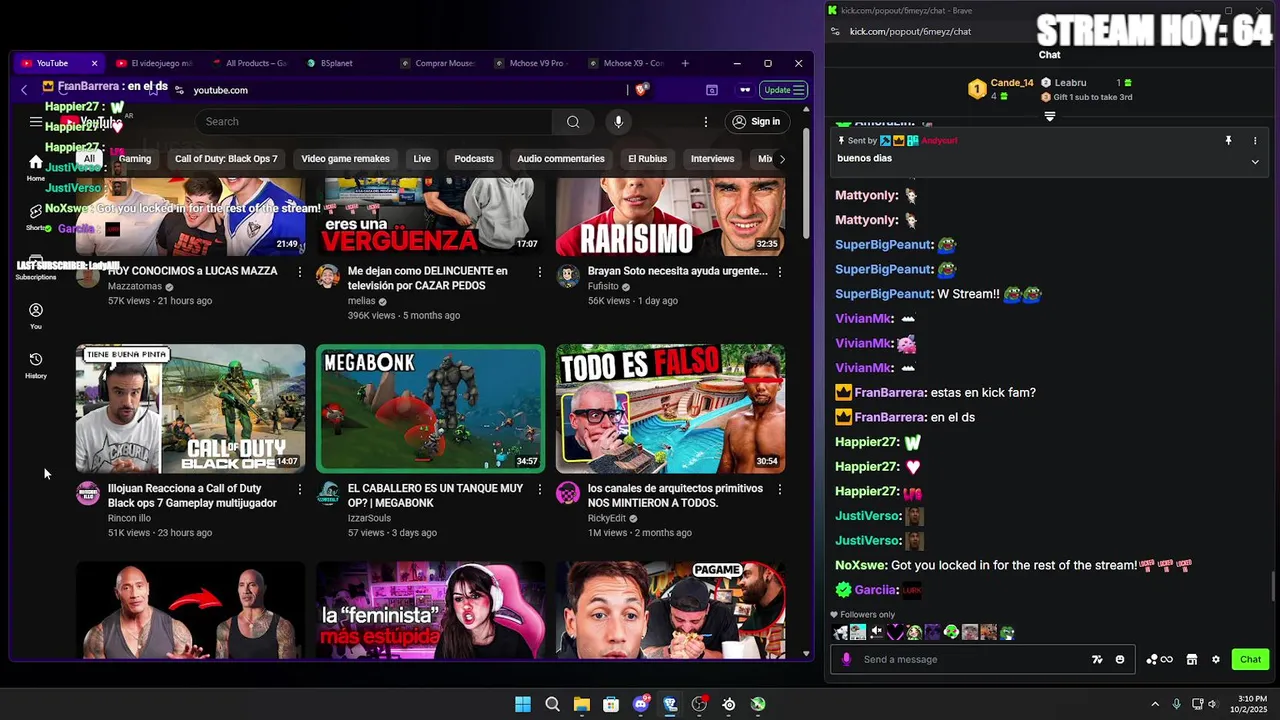Select the Interviews chip
This screenshot has width=1280, height=720.
[712, 159]
